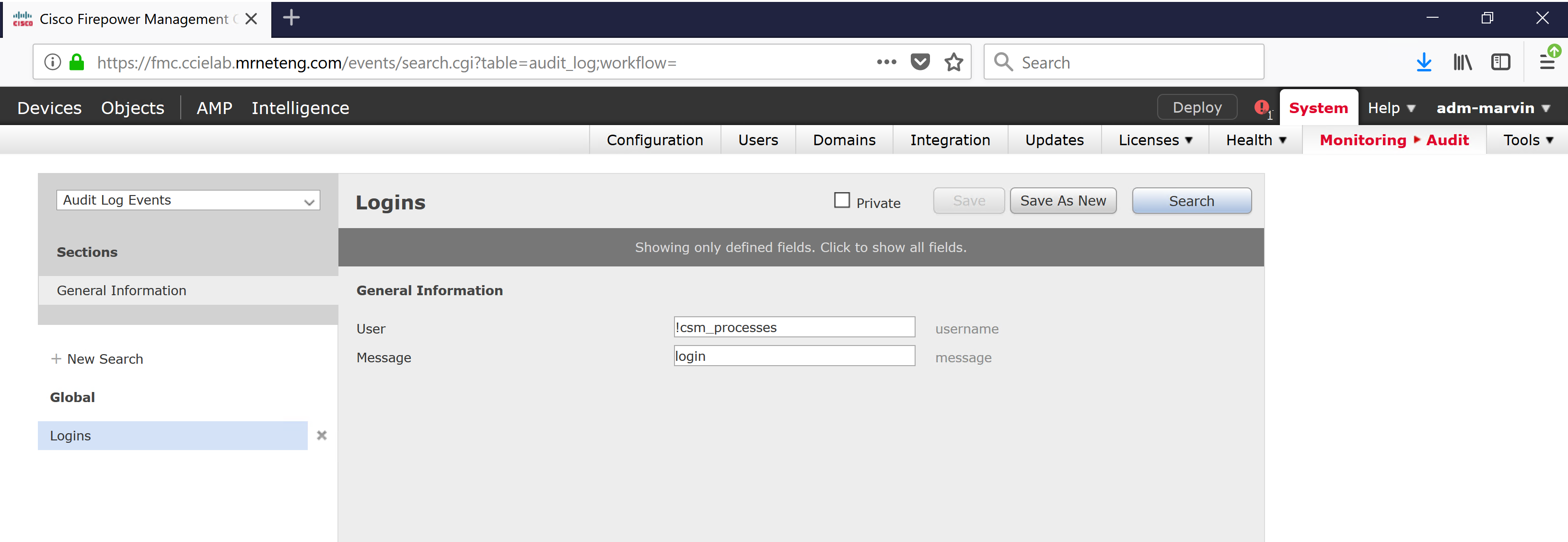This screenshot has height=542, width=1568.
Task: Expand the Health menu
Action: pyautogui.click(x=1256, y=140)
